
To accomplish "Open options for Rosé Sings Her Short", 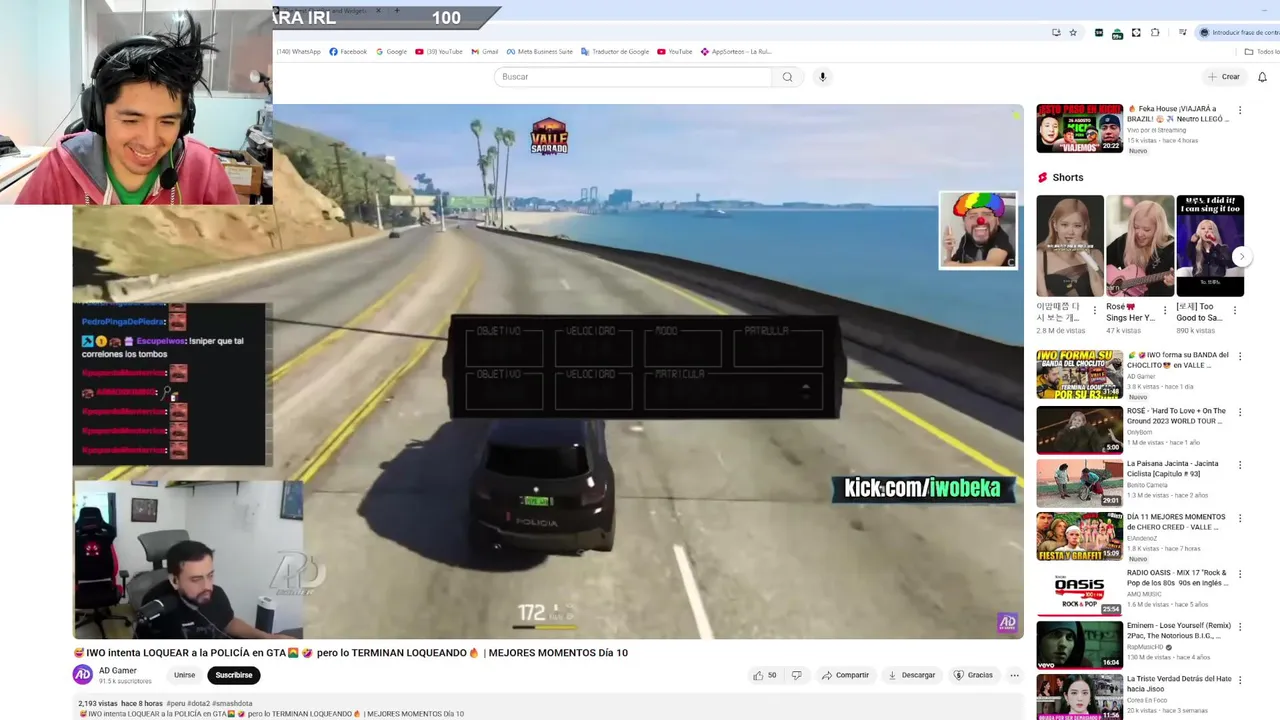I will (x=1164, y=310).
